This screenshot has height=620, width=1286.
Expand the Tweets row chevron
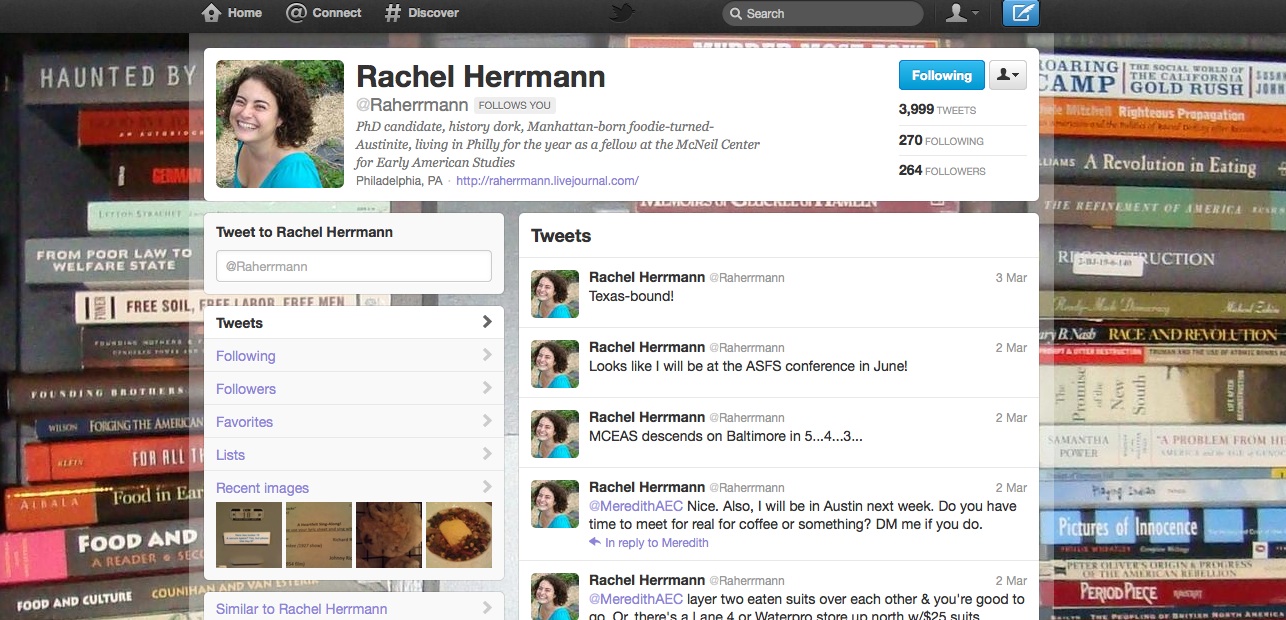pos(487,322)
